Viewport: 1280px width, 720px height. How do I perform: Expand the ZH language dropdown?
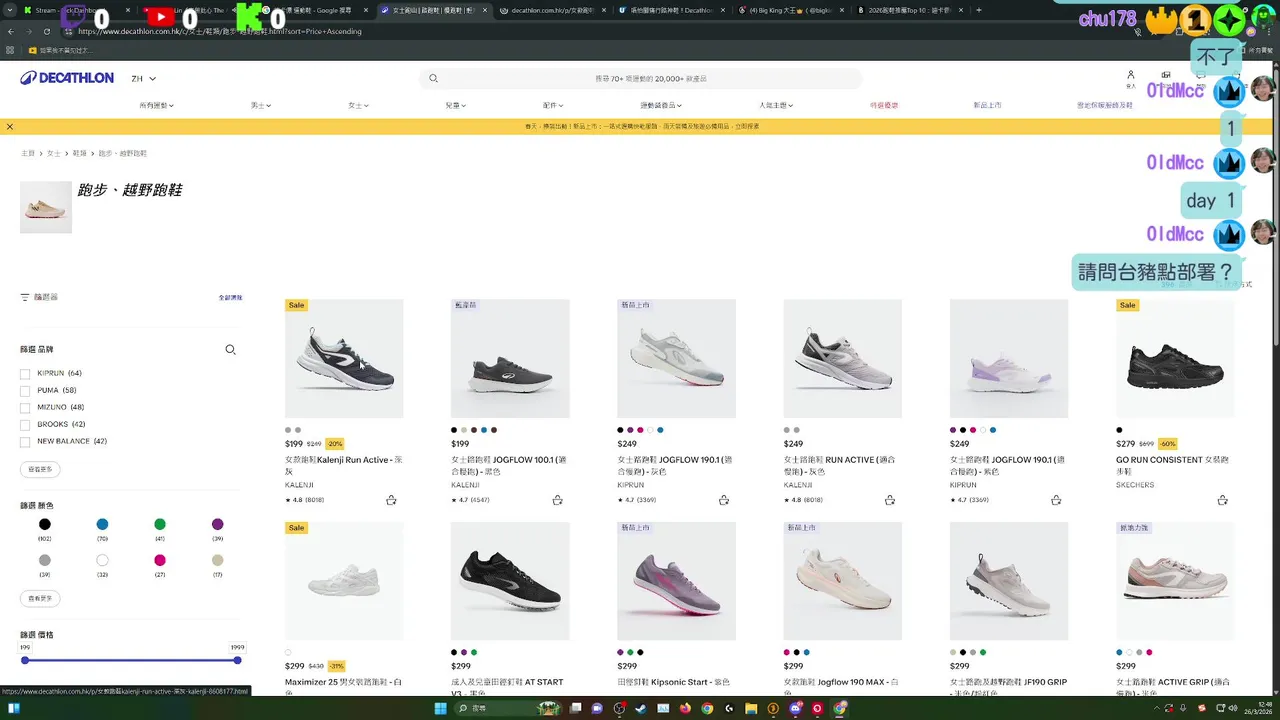click(144, 78)
